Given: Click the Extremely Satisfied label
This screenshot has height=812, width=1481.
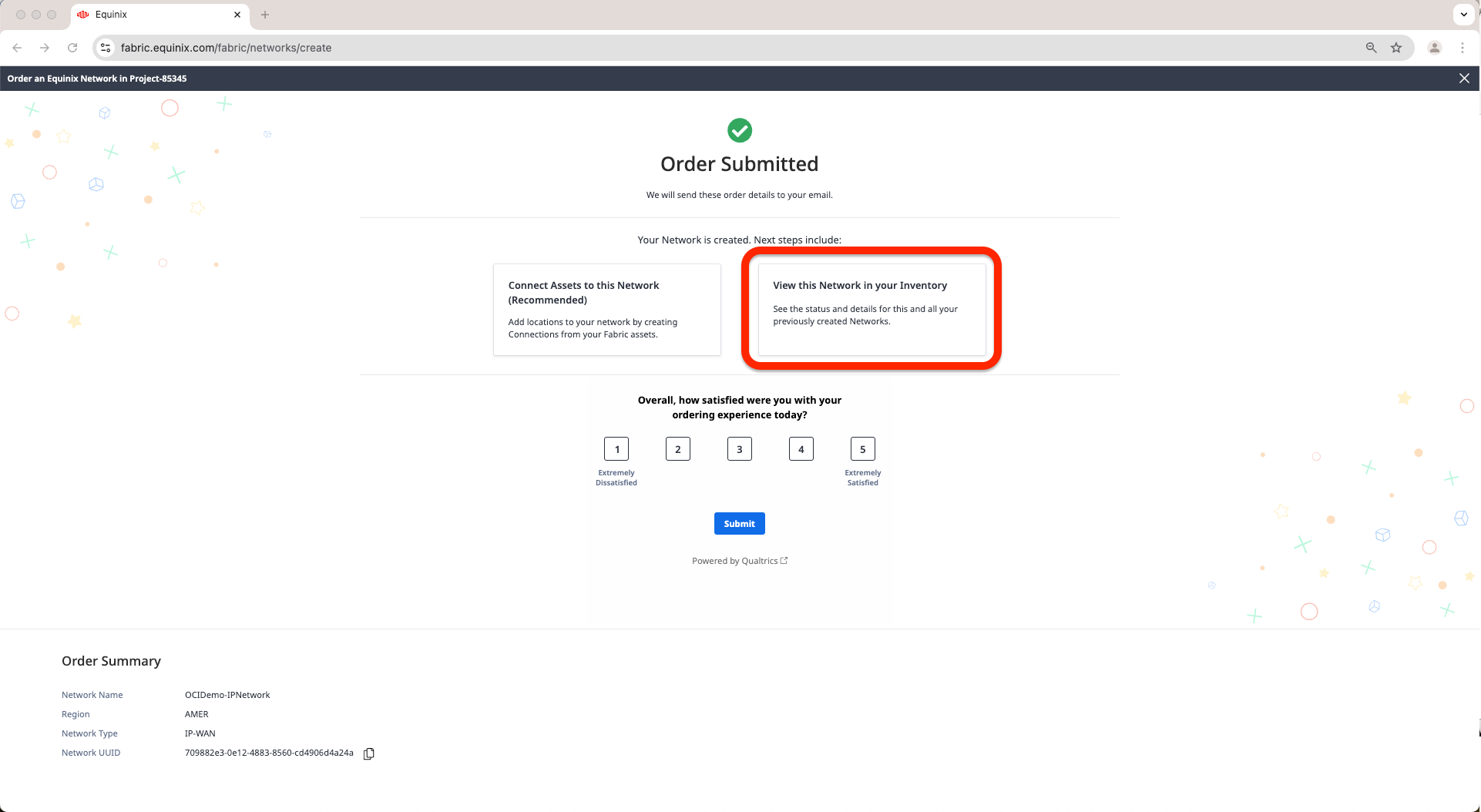Looking at the screenshot, I should point(863,478).
